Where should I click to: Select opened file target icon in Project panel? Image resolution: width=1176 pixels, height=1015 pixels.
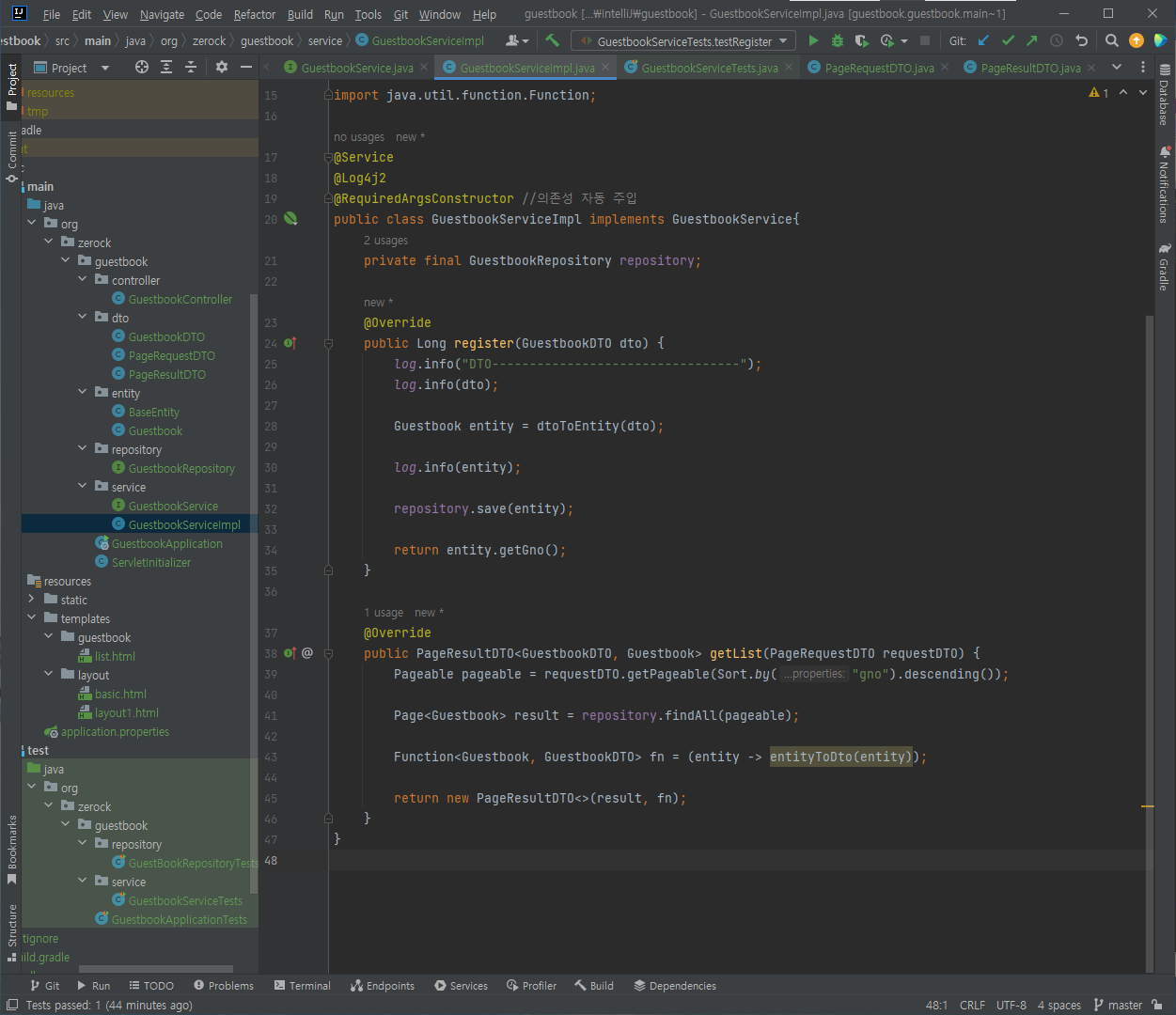(x=142, y=67)
